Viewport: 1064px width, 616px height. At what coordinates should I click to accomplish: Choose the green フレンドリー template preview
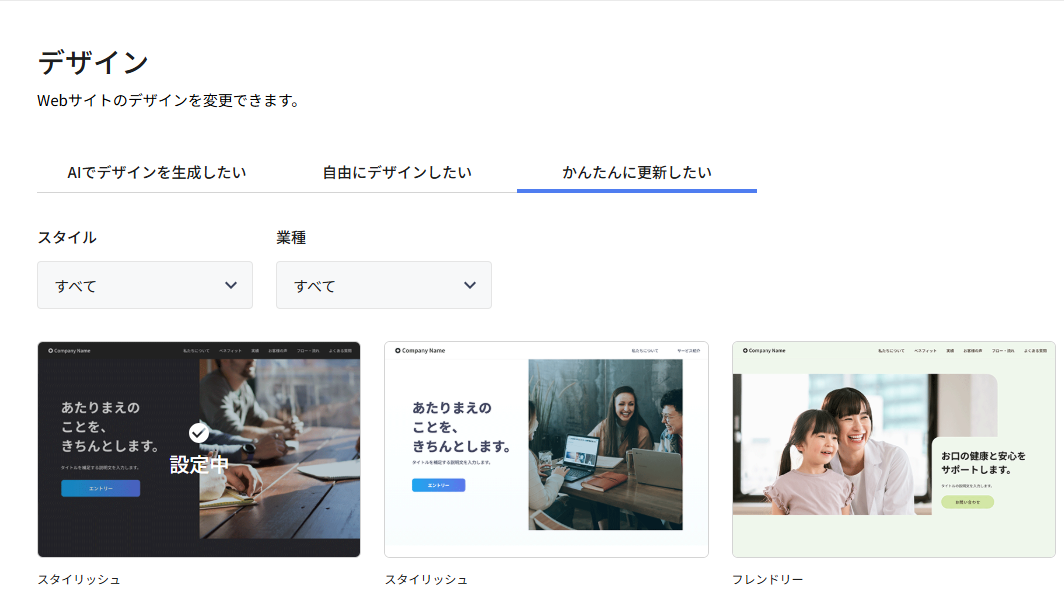tap(893, 449)
